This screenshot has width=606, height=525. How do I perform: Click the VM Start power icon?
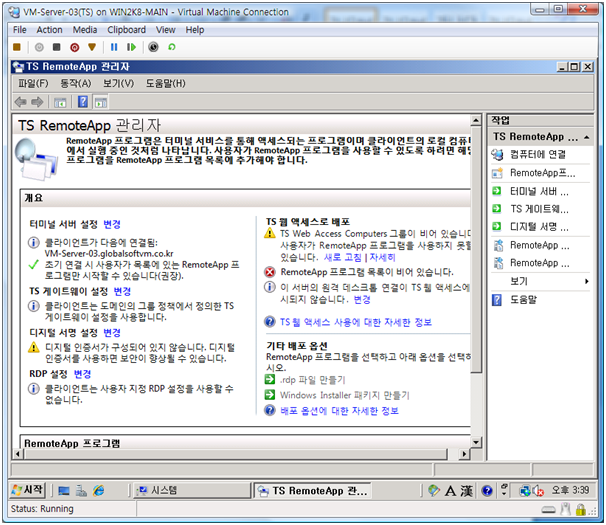click(x=39, y=47)
